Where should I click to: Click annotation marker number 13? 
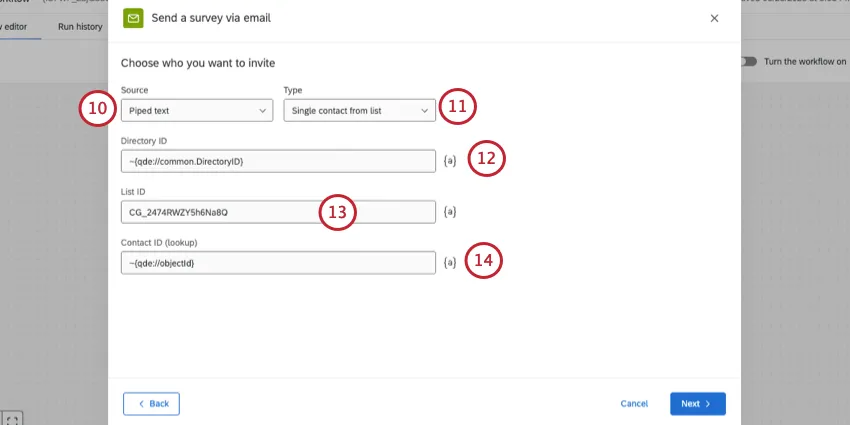coord(338,212)
